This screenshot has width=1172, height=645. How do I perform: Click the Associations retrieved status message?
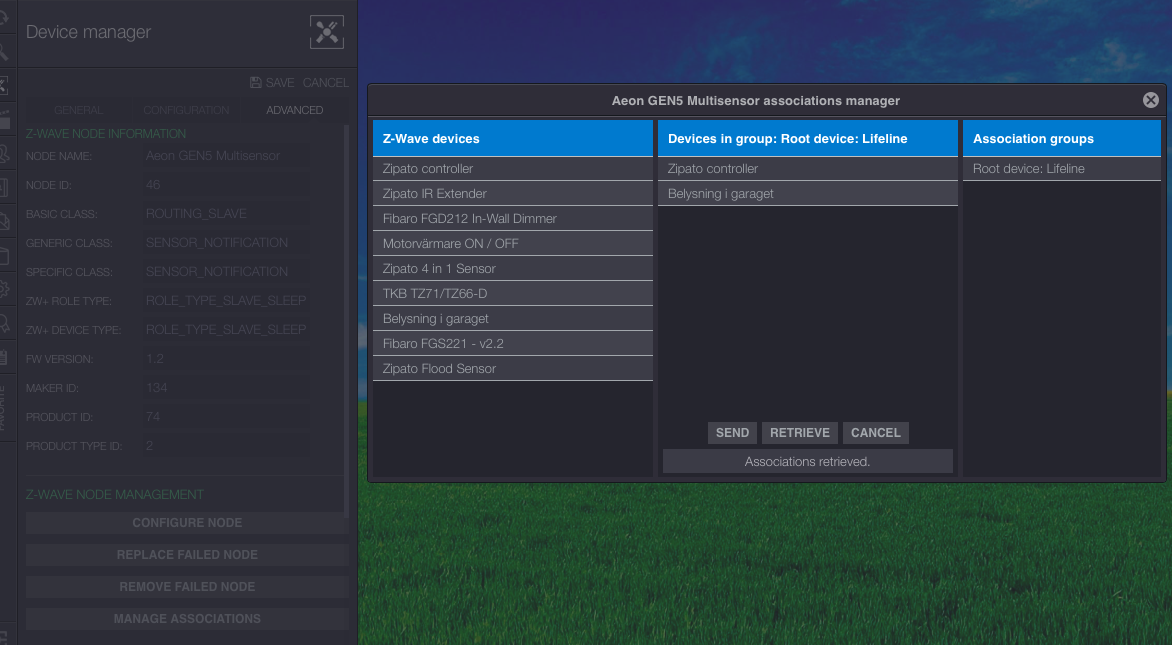807,462
